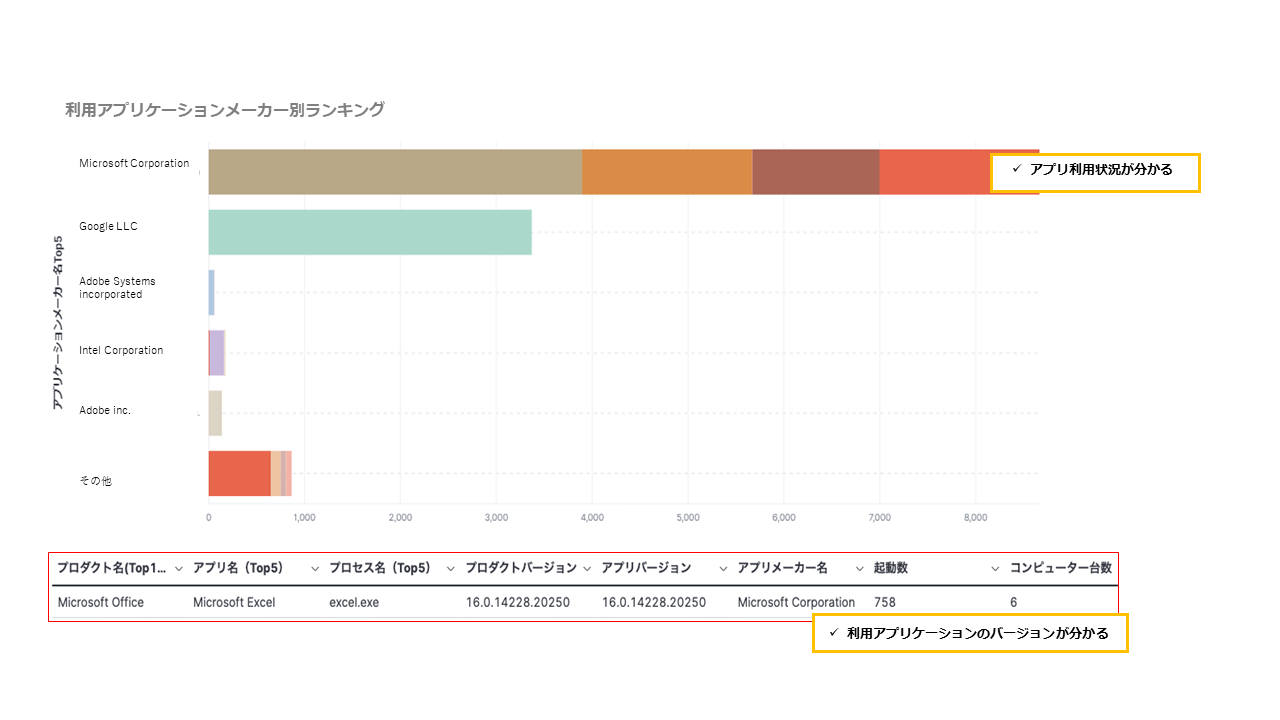Select the beige Adobe inc. bar
Image resolution: width=1280 pixels, height=720 pixels.
(215, 412)
